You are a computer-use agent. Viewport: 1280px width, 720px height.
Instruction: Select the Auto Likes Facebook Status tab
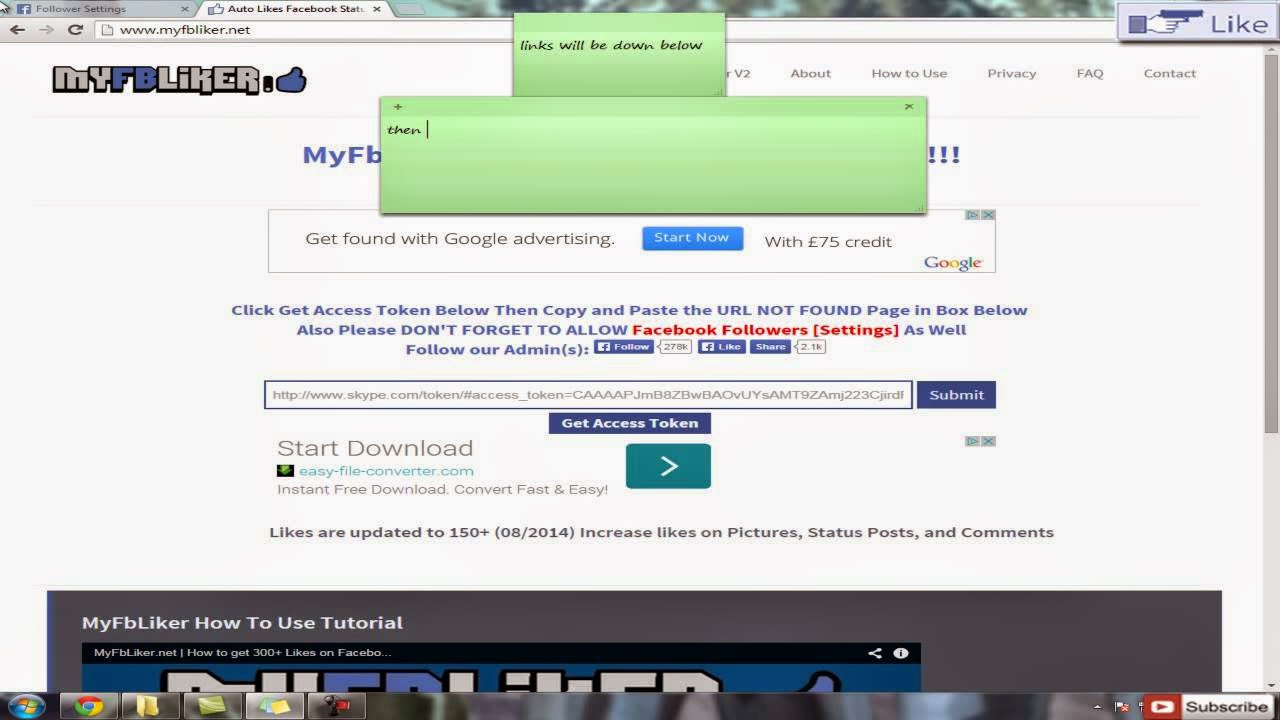(295, 9)
